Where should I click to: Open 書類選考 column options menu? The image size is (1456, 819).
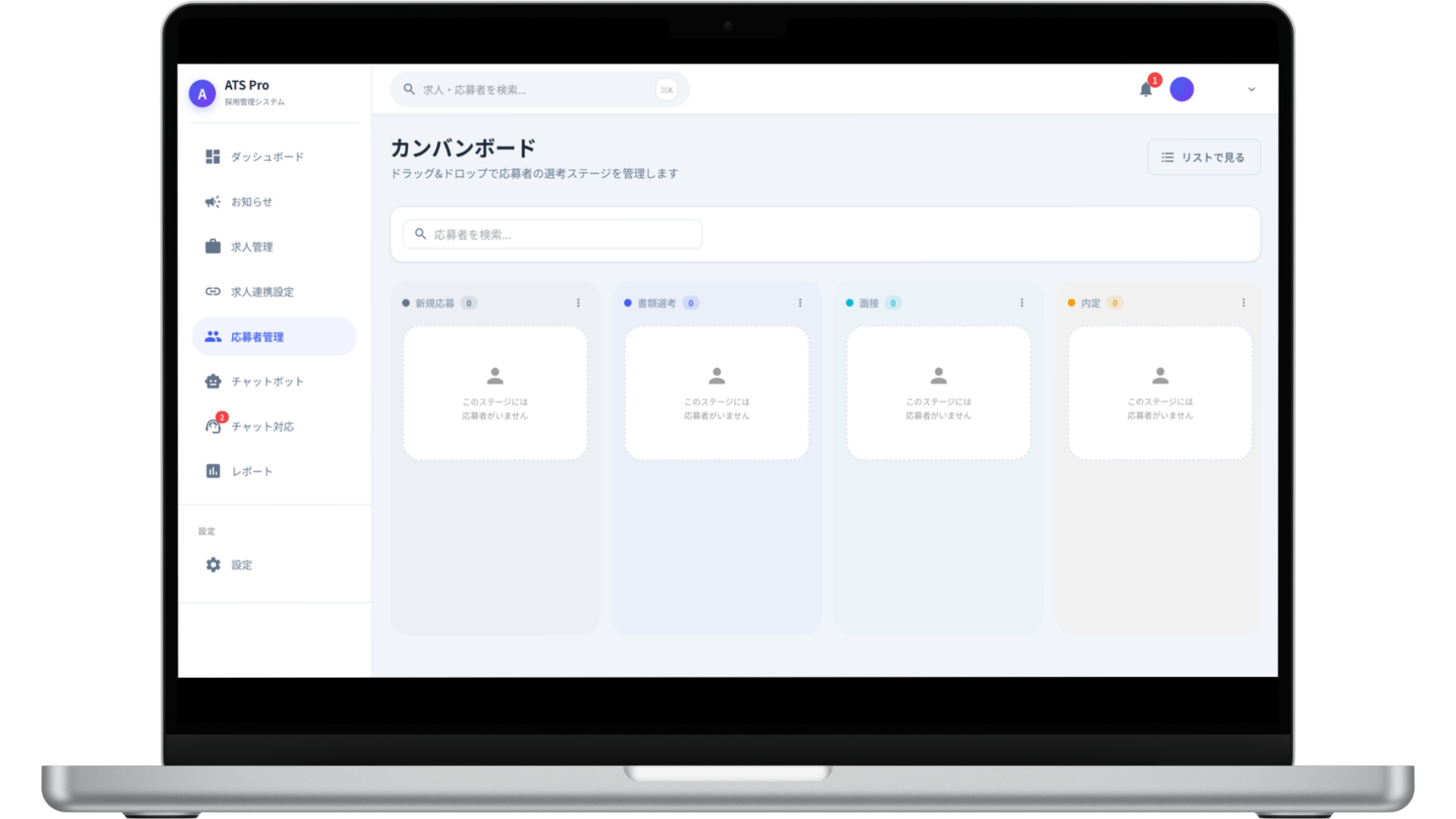pos(800,303)
